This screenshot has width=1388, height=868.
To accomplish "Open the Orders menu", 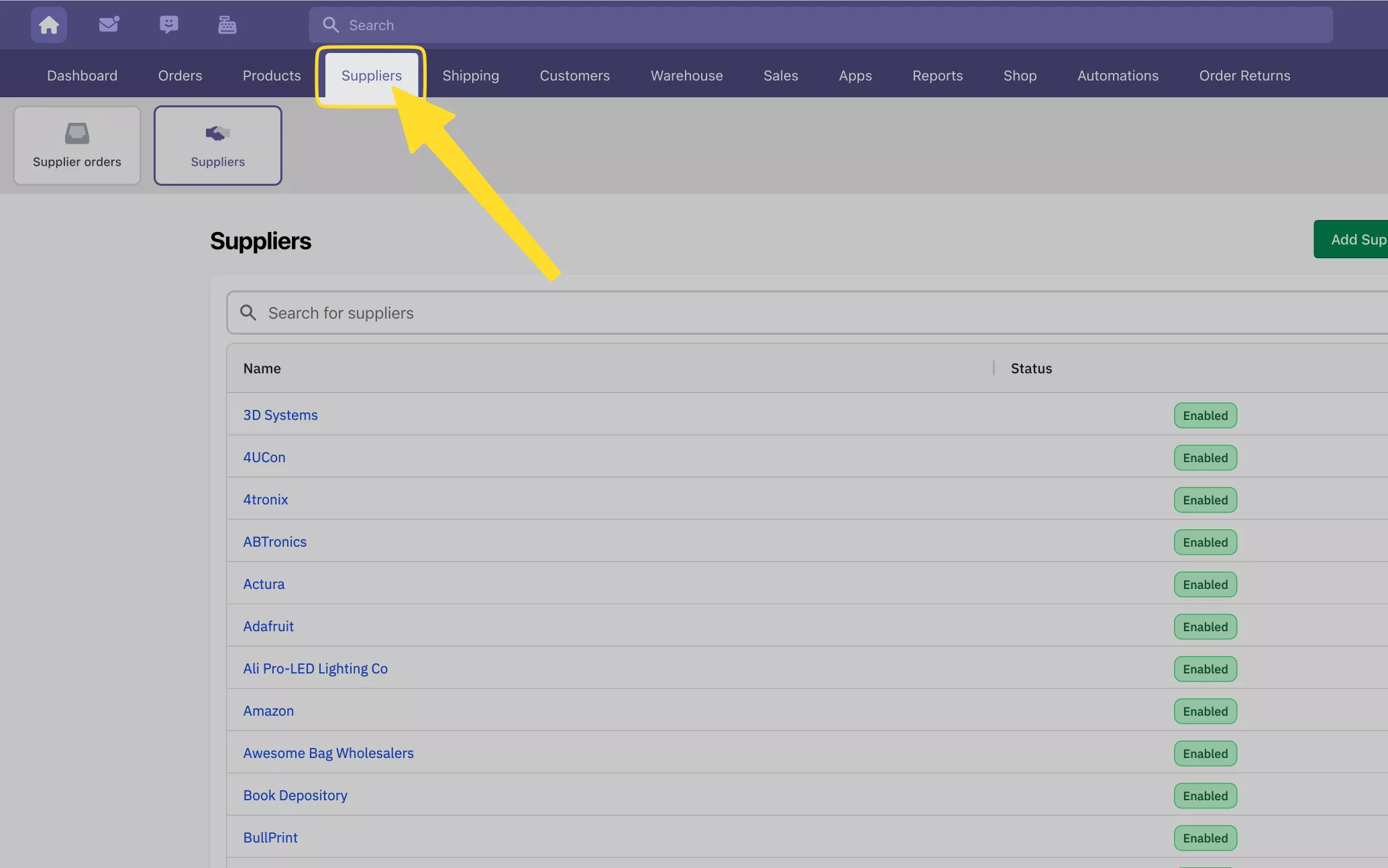I will (x=180, y=76).
